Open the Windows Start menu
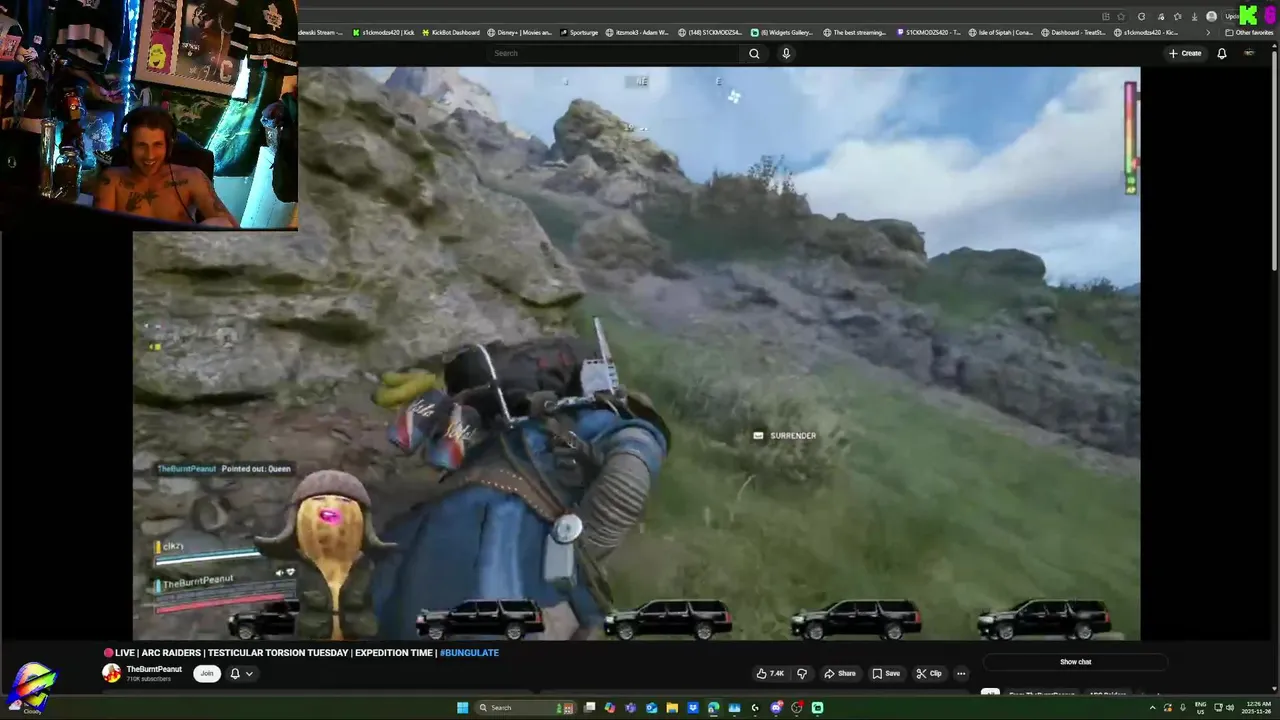Image resolution: width=1280 pixels, height=720 pixels. coord(462,708)
